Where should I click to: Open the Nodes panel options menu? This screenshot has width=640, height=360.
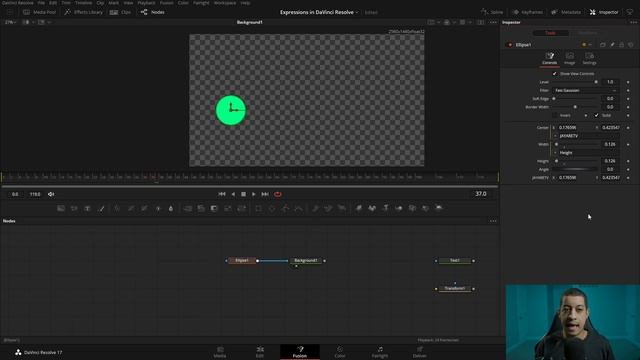point(493,221)
